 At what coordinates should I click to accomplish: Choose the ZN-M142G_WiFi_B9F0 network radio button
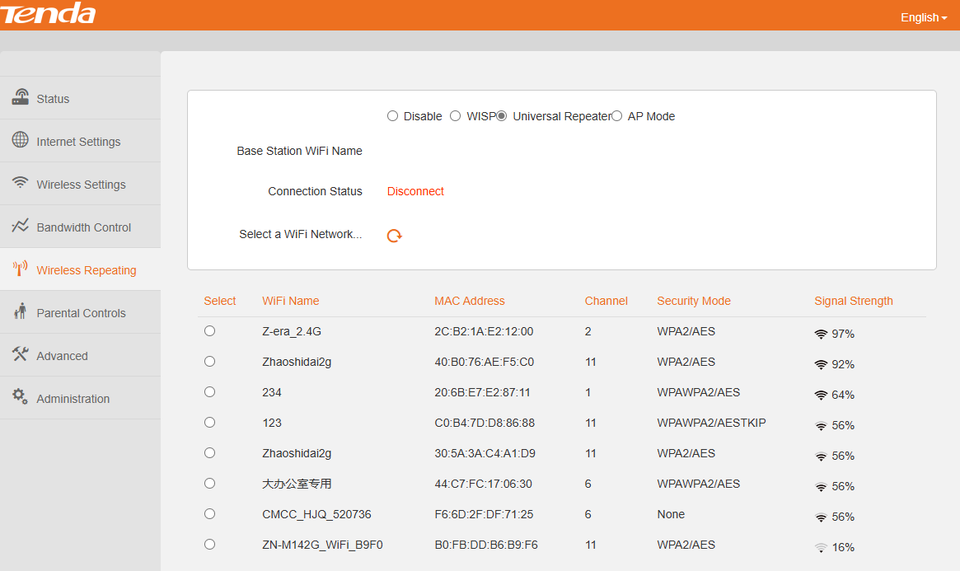[x=209, y=544]
